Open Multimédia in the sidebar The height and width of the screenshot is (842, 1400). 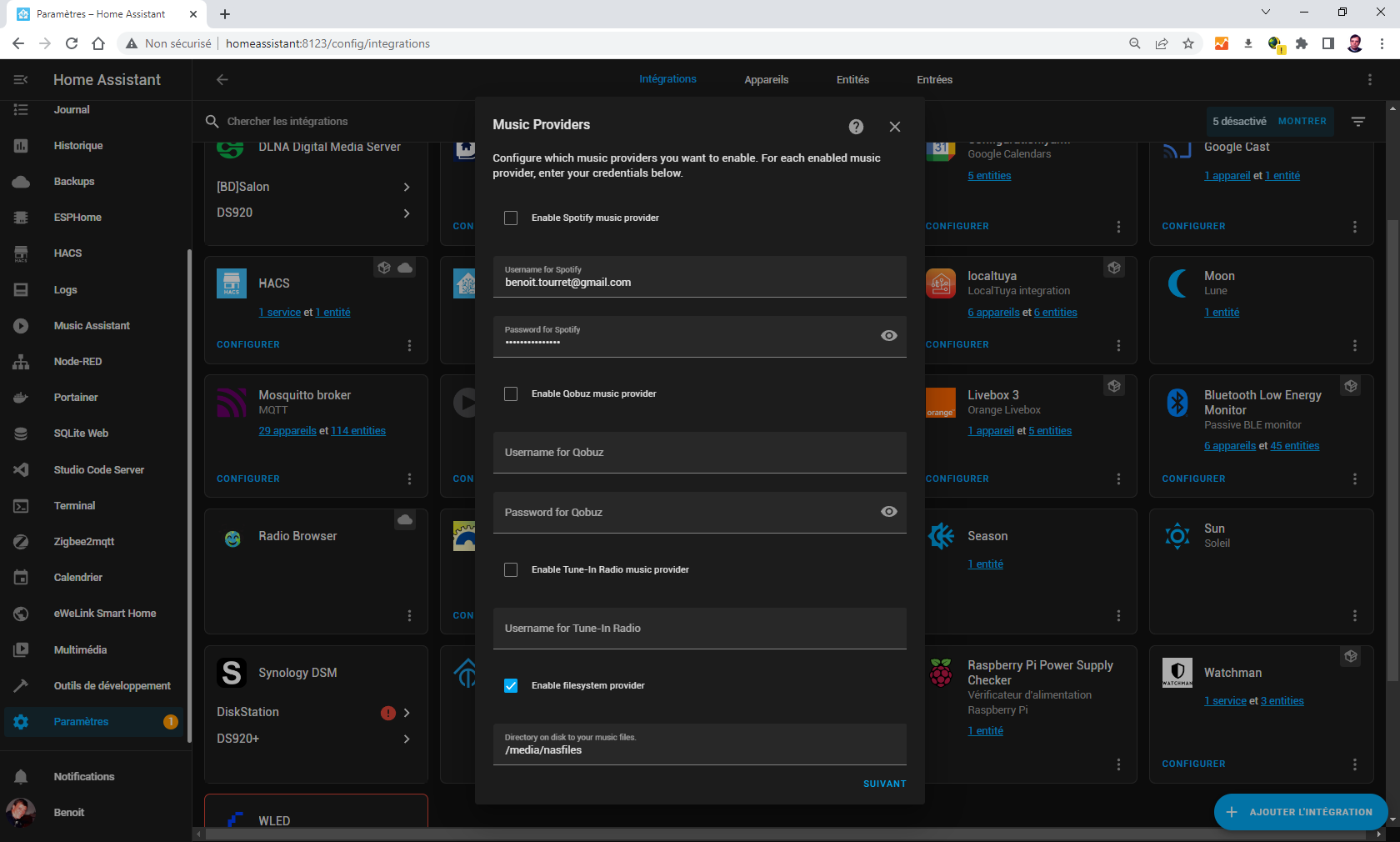[96, 650]
